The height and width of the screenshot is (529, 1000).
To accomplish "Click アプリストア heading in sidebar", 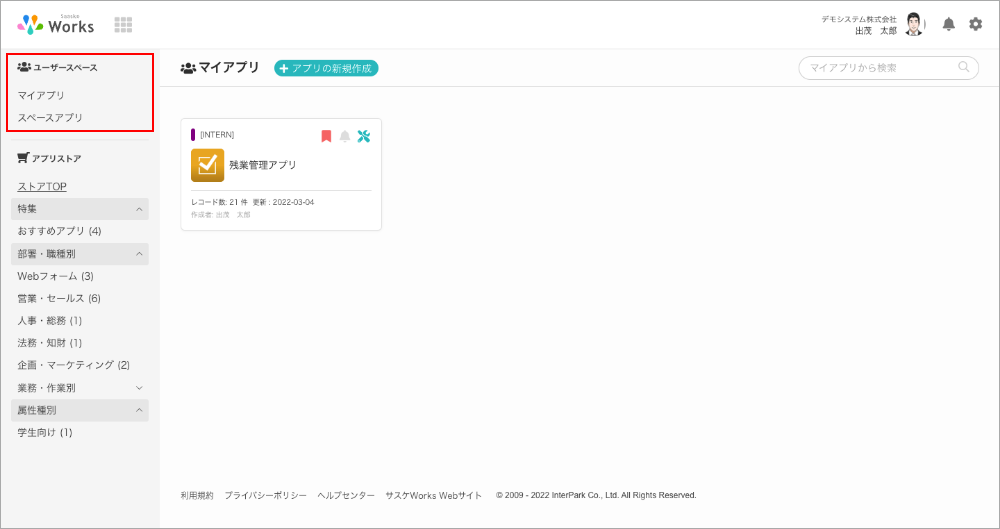I will [49, 158].
